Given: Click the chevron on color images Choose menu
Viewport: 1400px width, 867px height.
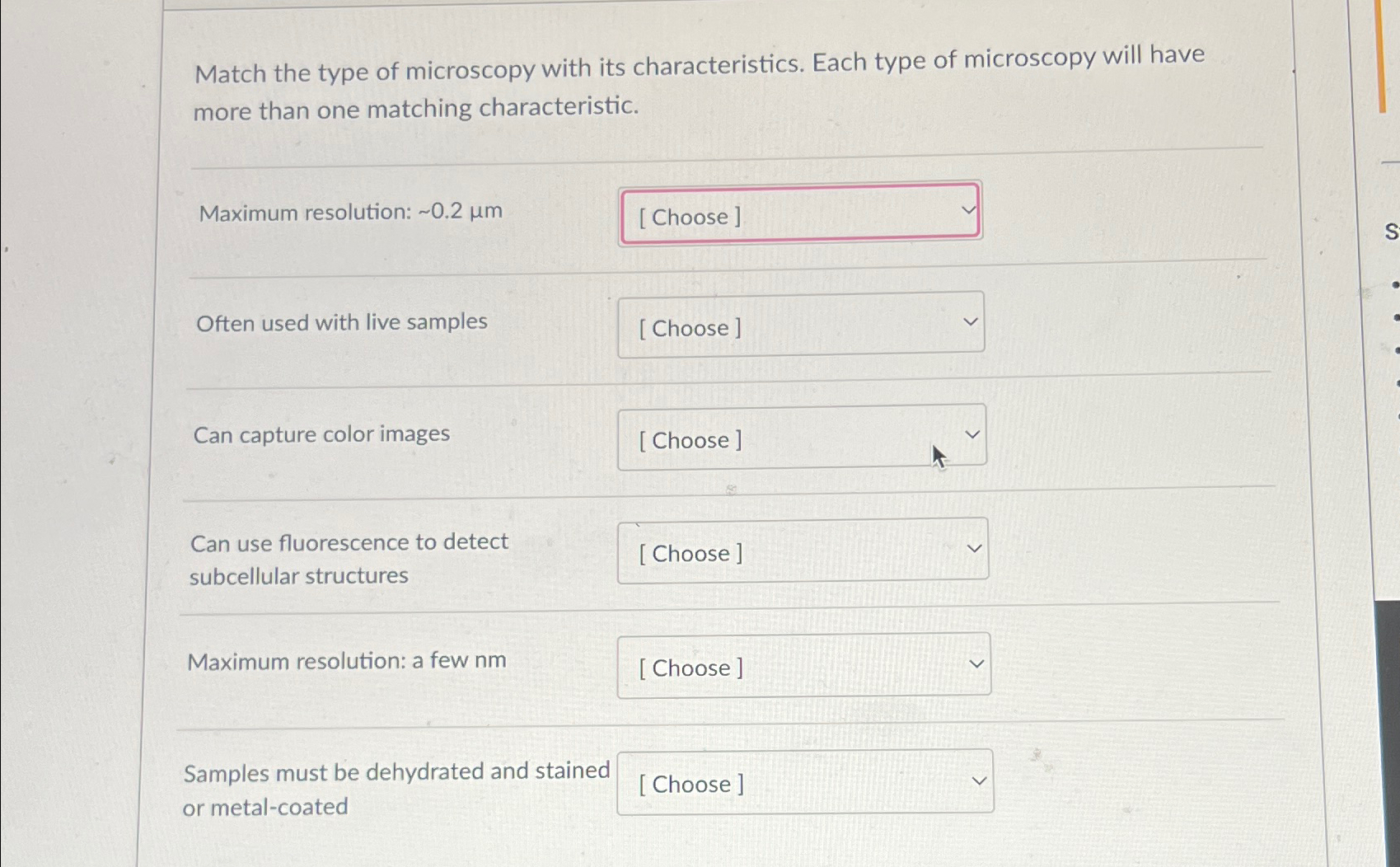Looking at the screenshot, I should click(x=974, y=433).
